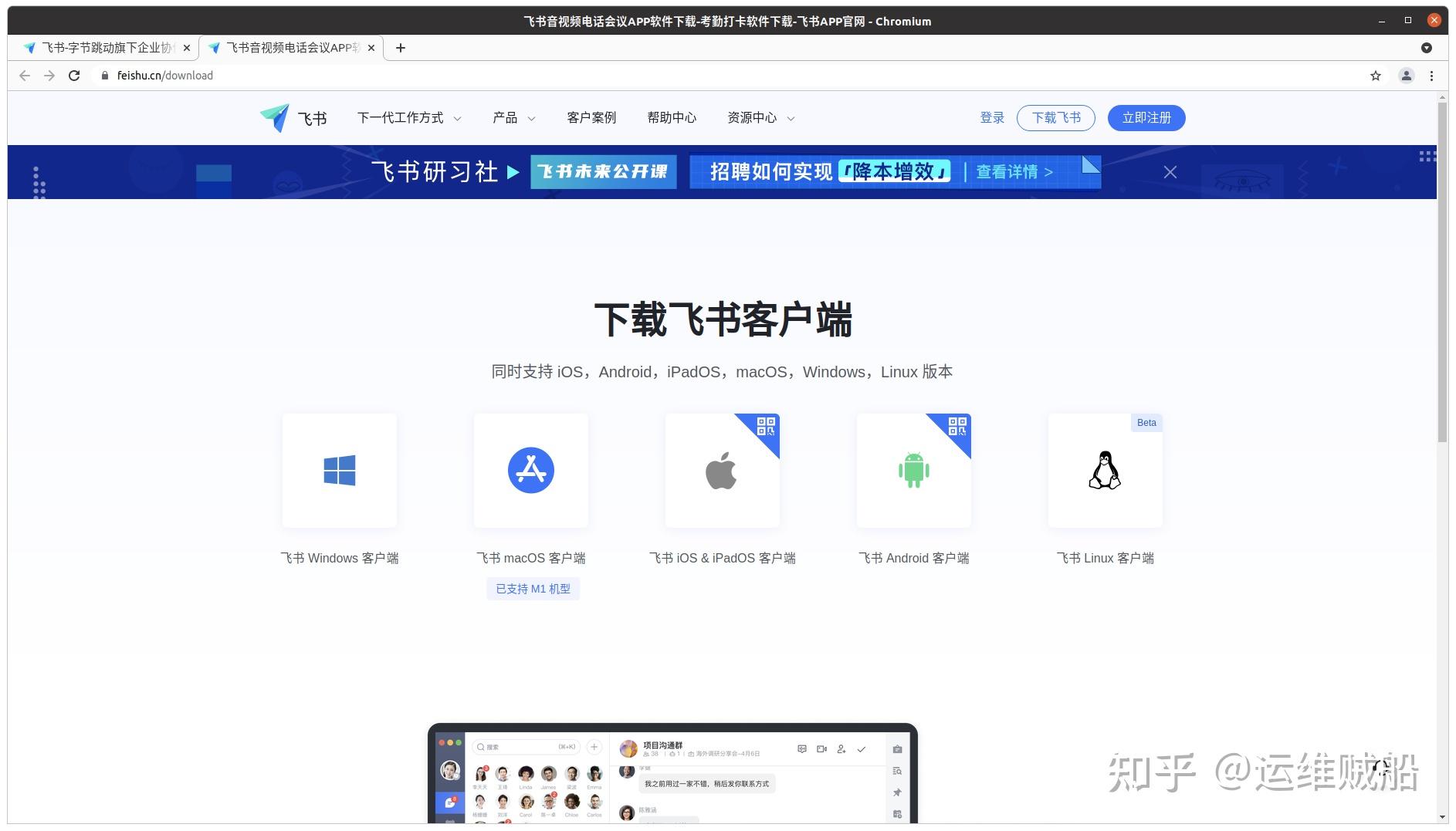1456x831 pixels.
Task: Click the app preview screenshot thumbnail
Action: coord(672,773)
